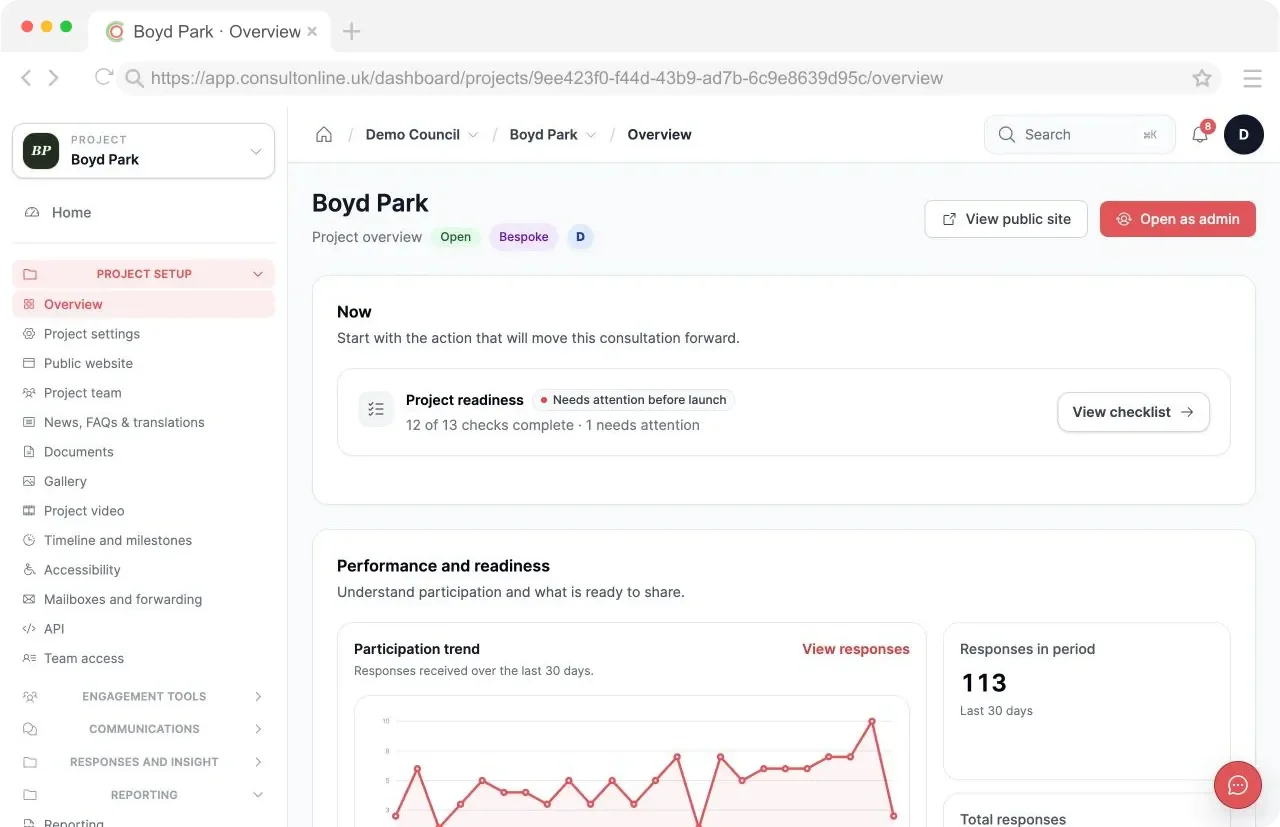Click the Project team people icon
This screenshot has height=827, width=1280.
pyautogui.click(x=29, y=393)
